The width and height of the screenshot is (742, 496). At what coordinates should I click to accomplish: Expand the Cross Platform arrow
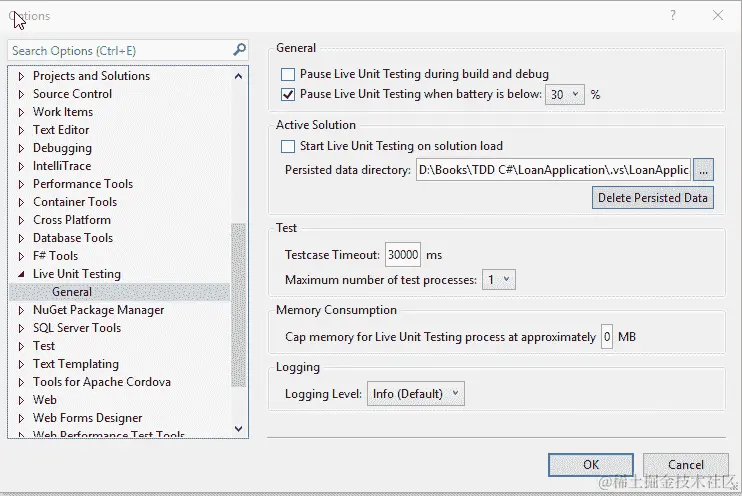tap(21, 220)
